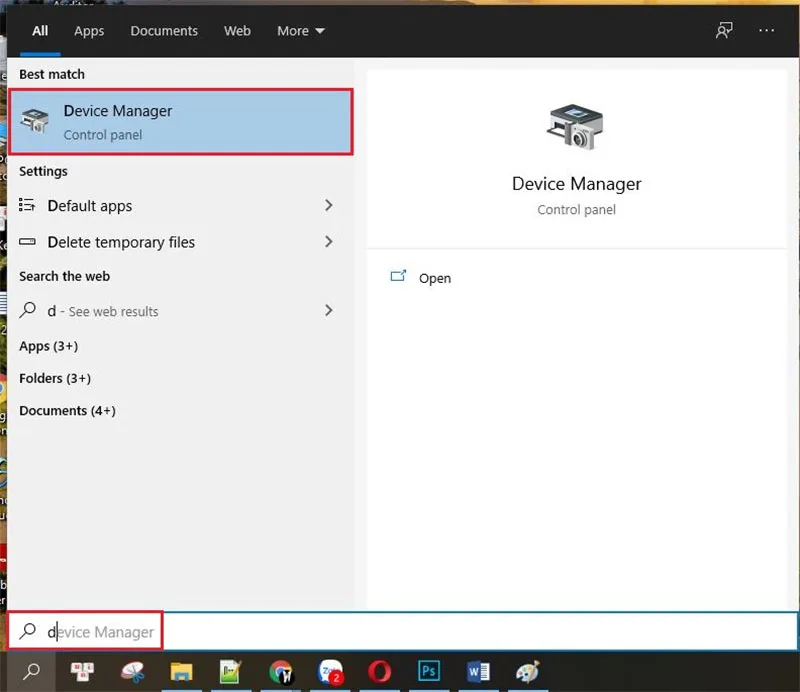Launch Google Chrome from taskbar

pos(280,672)
